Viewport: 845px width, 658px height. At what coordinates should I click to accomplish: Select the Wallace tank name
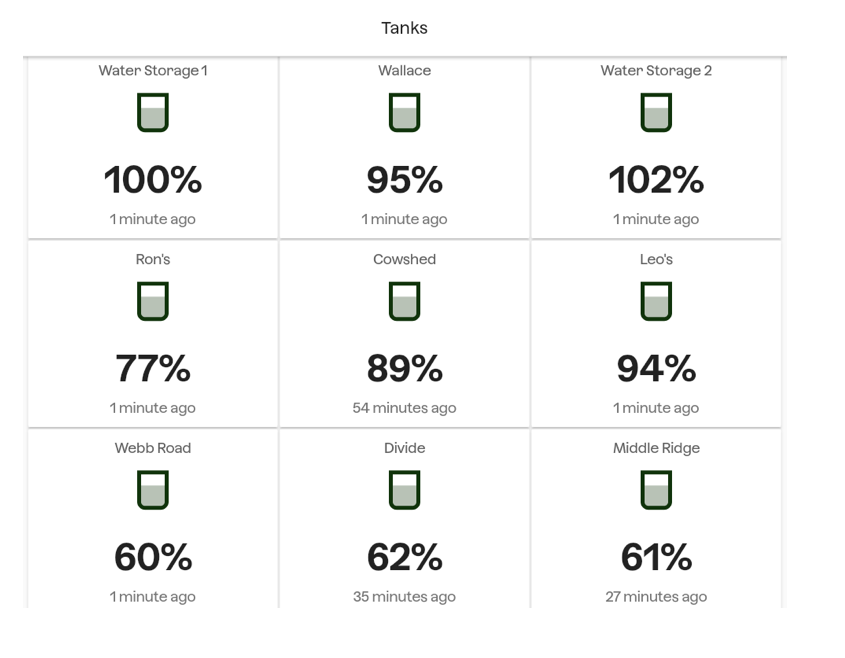tap(404, 71)
